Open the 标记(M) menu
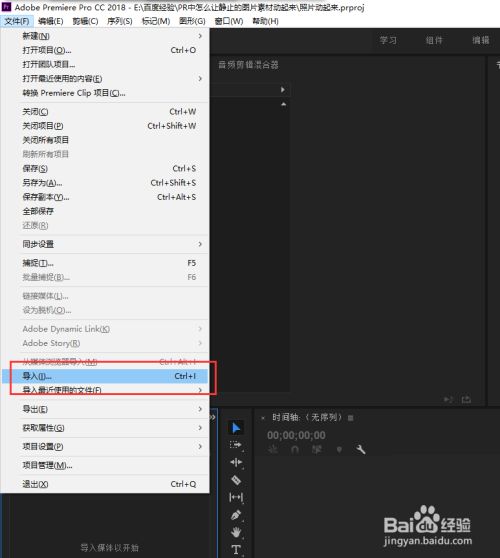 156,21
